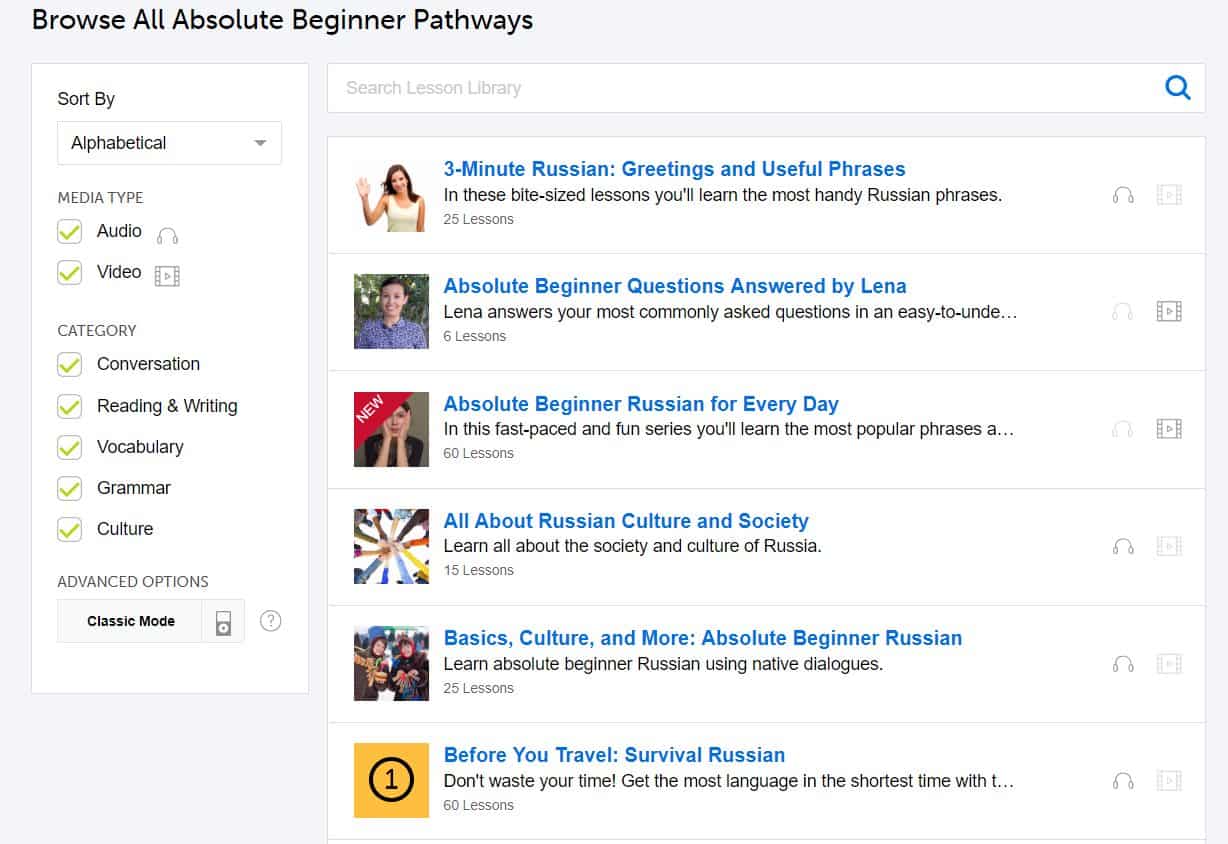
Task: Click headphones icon for 3-Minute Russian pathway
Action: (1123, 195)
